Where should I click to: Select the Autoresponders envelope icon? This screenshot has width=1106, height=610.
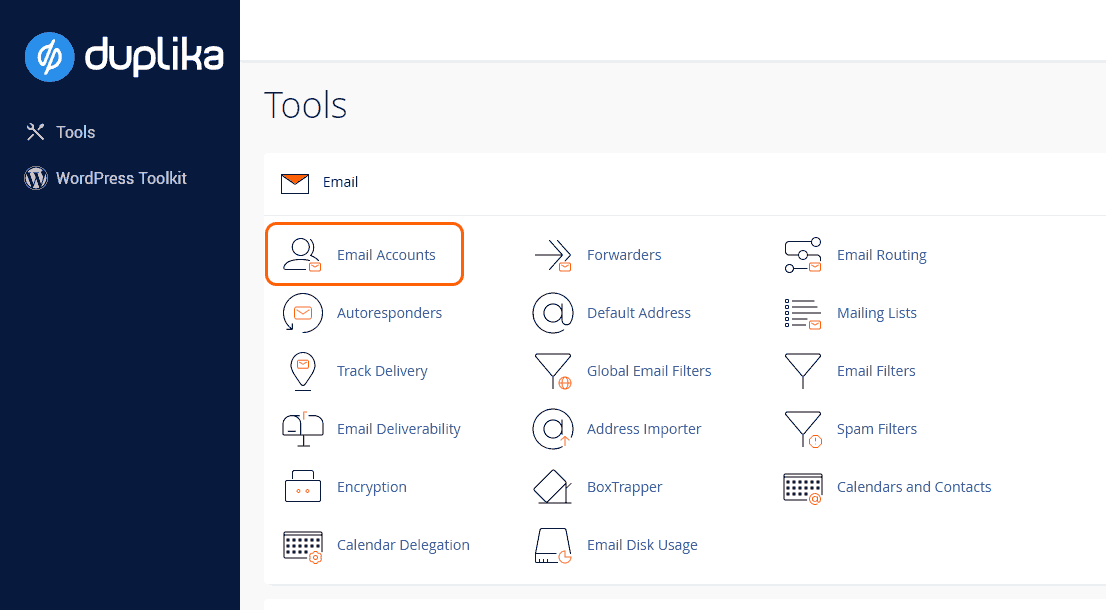coord(302,313)
